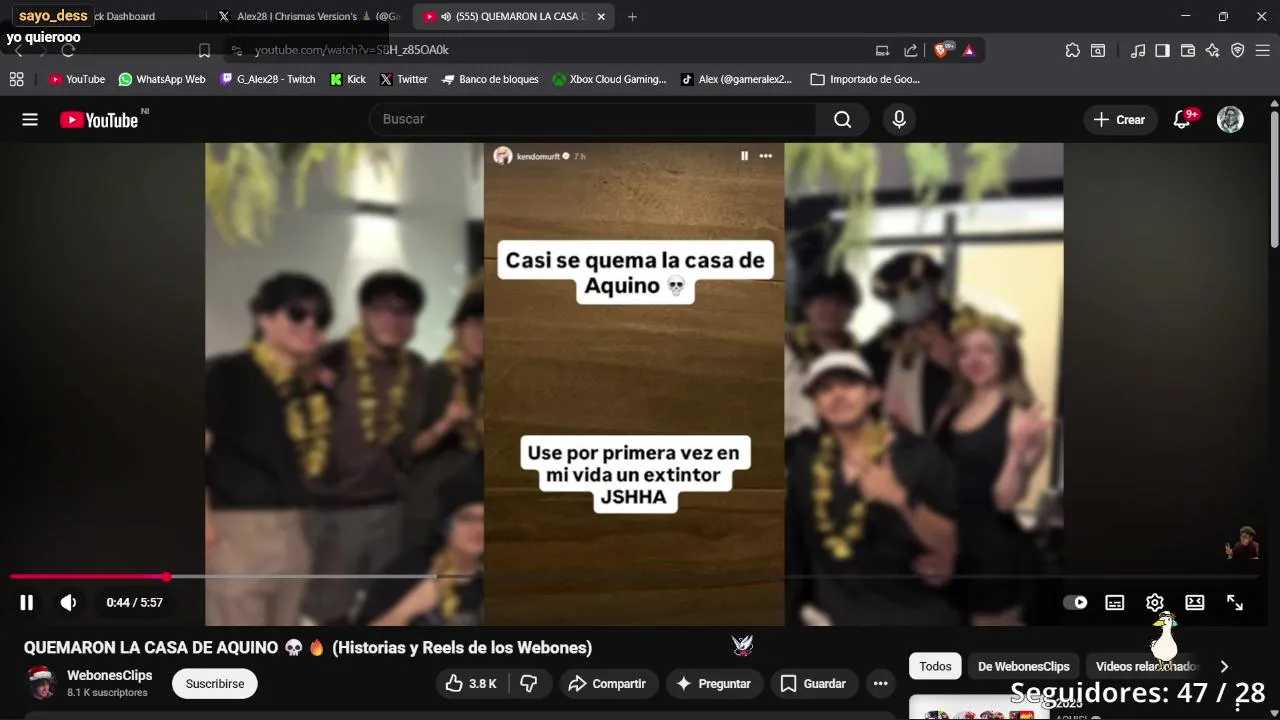Close the QUEMARON LA CASA tab
This screenshot has height=720, width=1280.
point(601,16)
